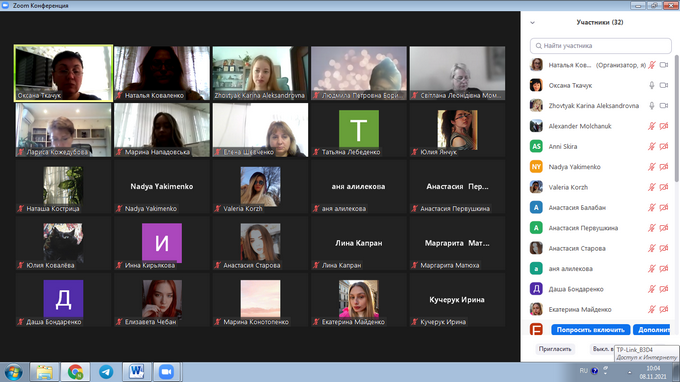This screenshot has height=382, width=680.
Task: Toggle camera icon for Zhovtyak Karina Aleksandrovna
Action: pyautogui.click(x=664, y=106)
